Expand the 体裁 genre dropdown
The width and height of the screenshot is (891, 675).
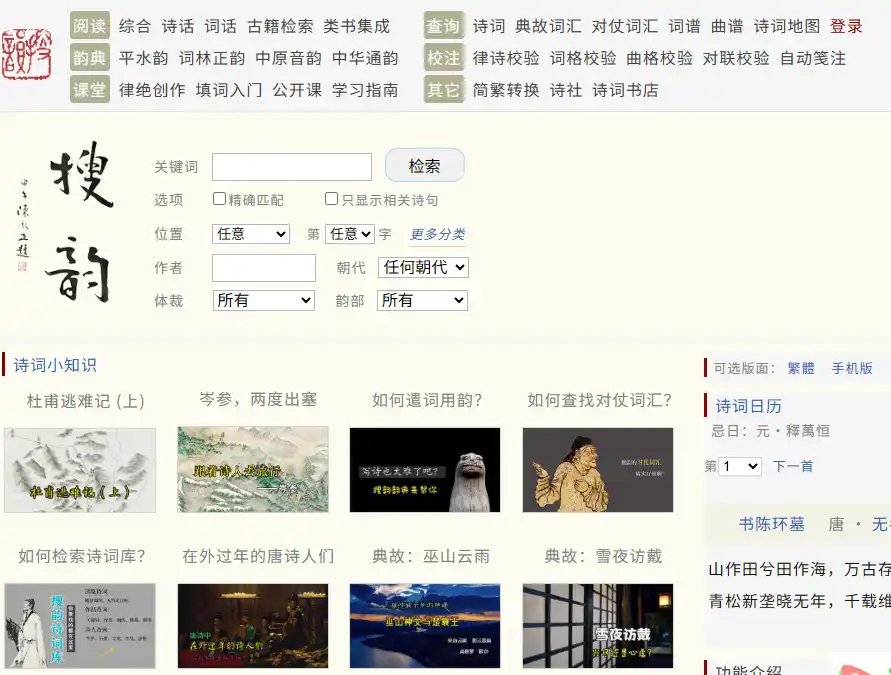click(264, 300)
